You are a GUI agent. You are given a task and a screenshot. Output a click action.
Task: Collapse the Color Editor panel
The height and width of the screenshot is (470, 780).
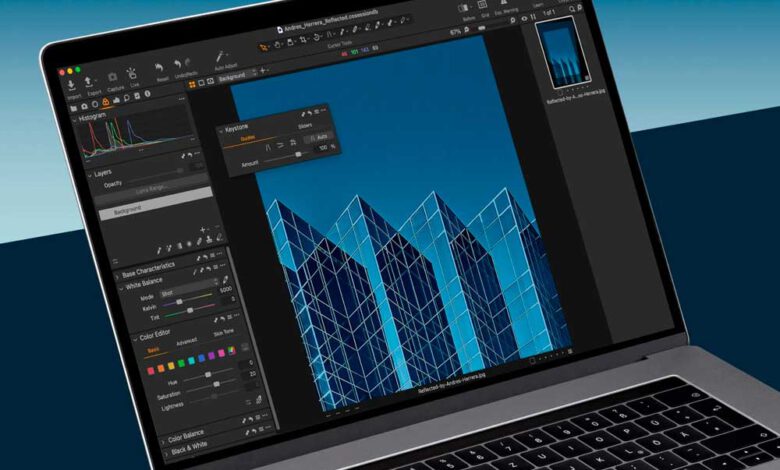135,339
